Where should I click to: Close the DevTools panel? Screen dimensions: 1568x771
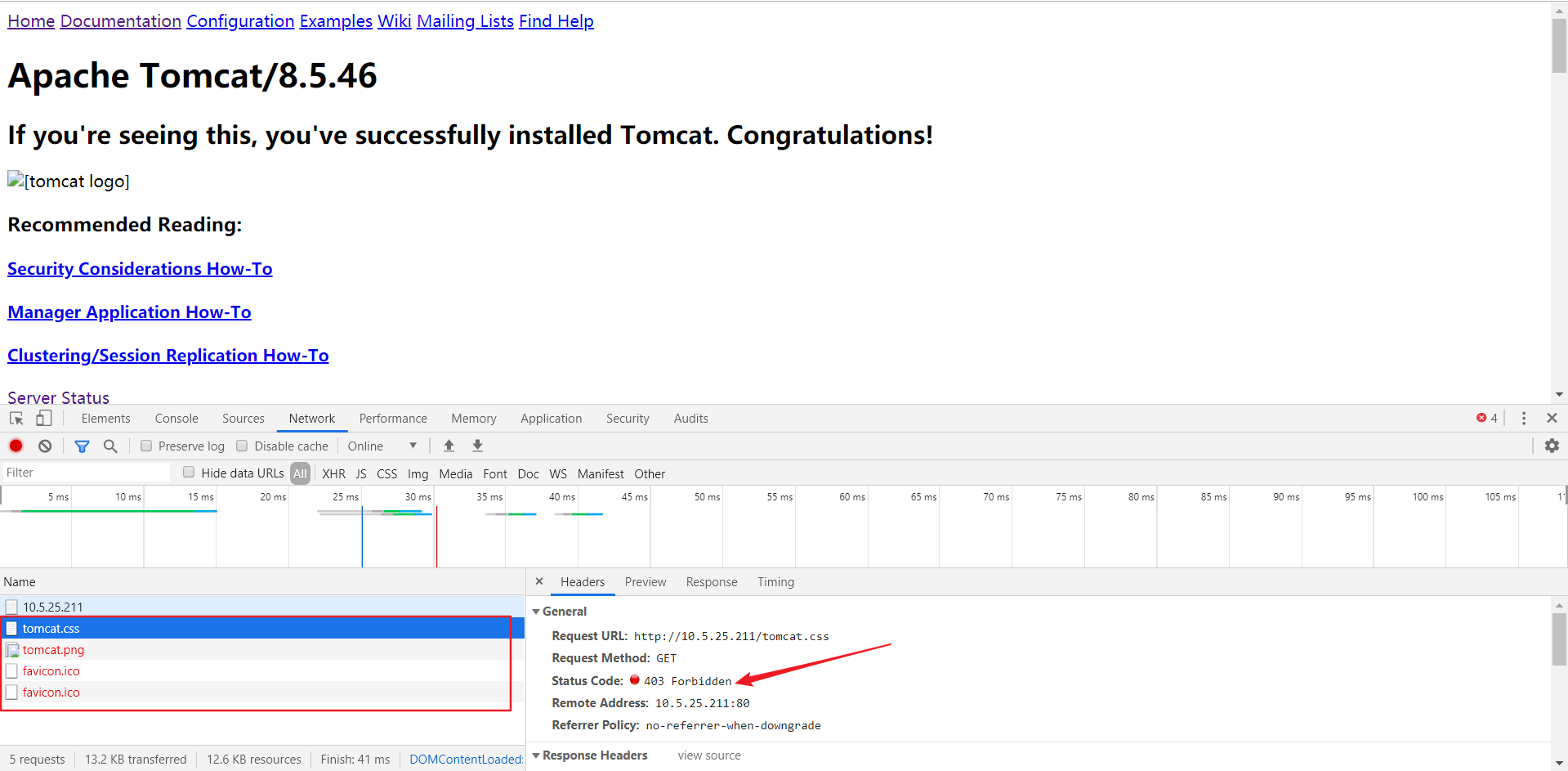pos(1552,418)
